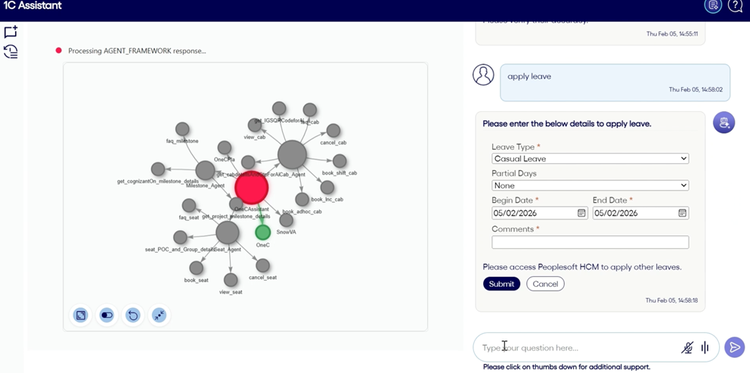Submit the leave application
This screenshot has height=373, width=750.
coord(501,284)
